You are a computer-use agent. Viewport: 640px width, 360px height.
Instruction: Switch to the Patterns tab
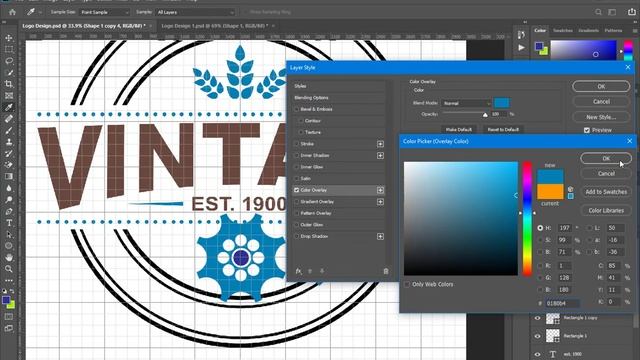[x=613, y=31]
